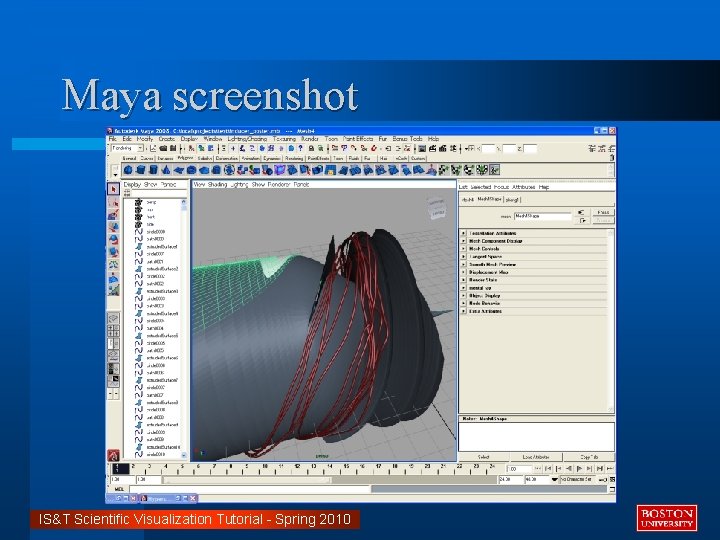
Task: Jump to end of playback range
Action: click(x=610, y=468)
